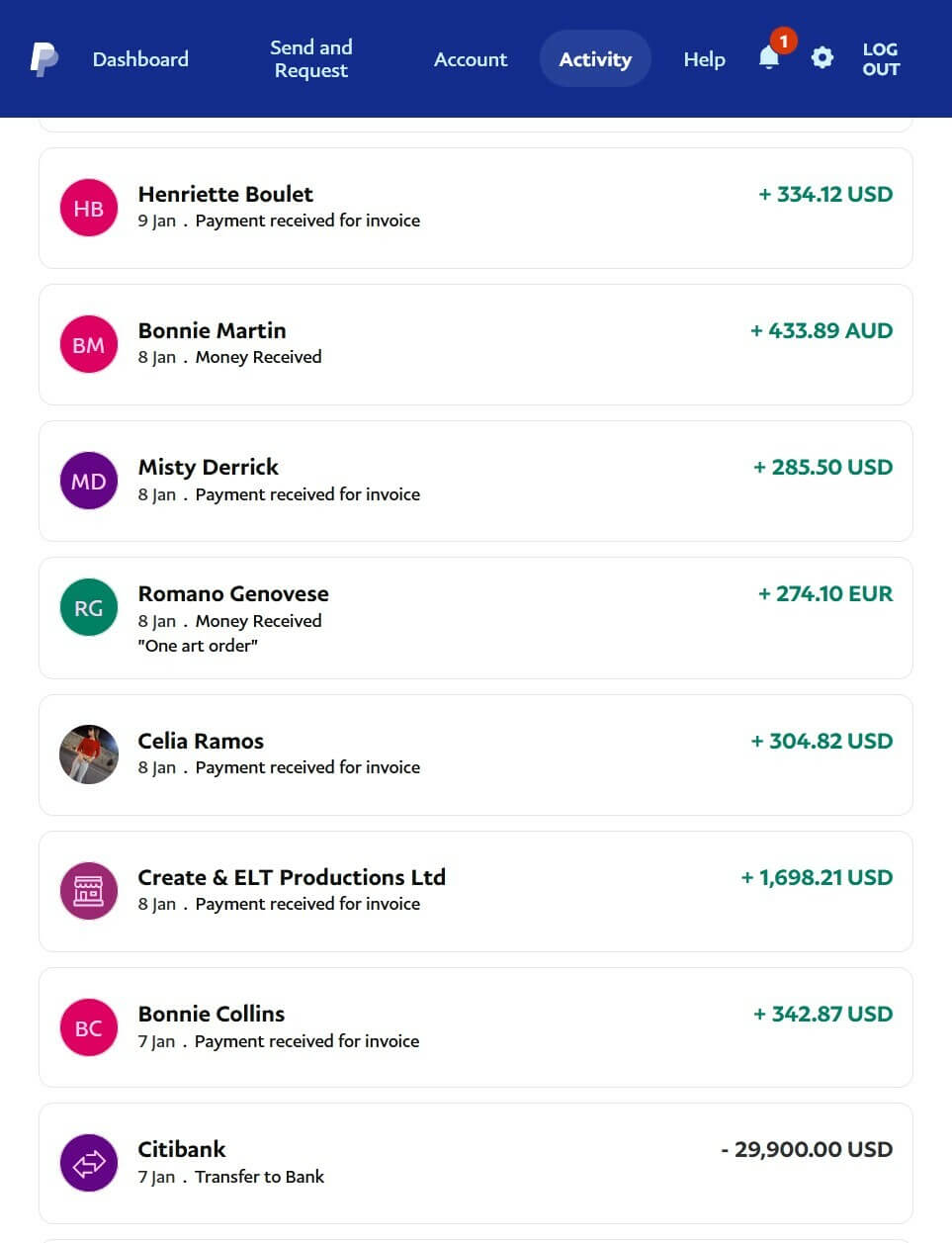This screenshot has height=1243, width=952.
Task: Click the Create & ELT storefront icon
Action: (89, 890)
